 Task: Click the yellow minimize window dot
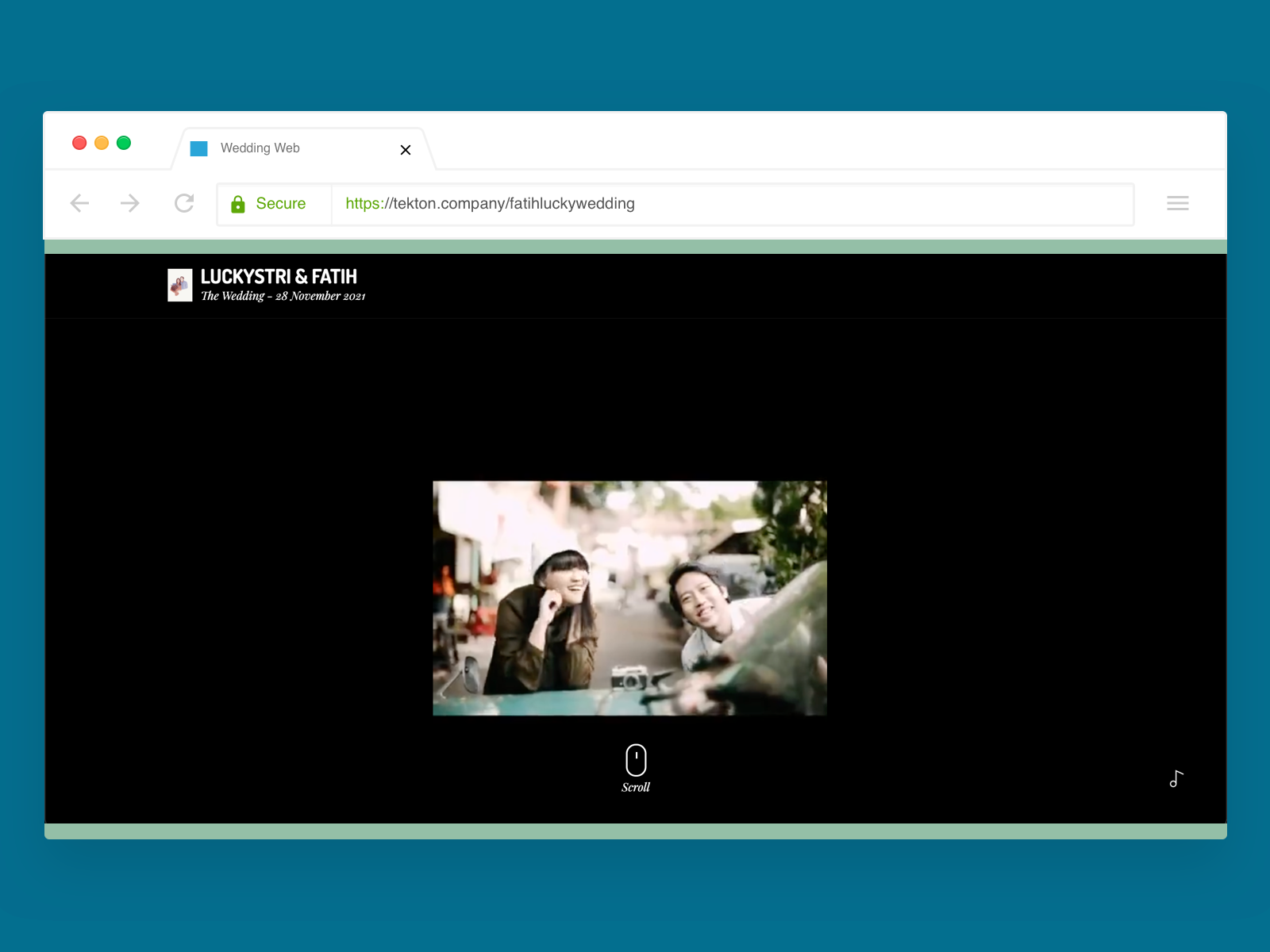tap(102, 143)
